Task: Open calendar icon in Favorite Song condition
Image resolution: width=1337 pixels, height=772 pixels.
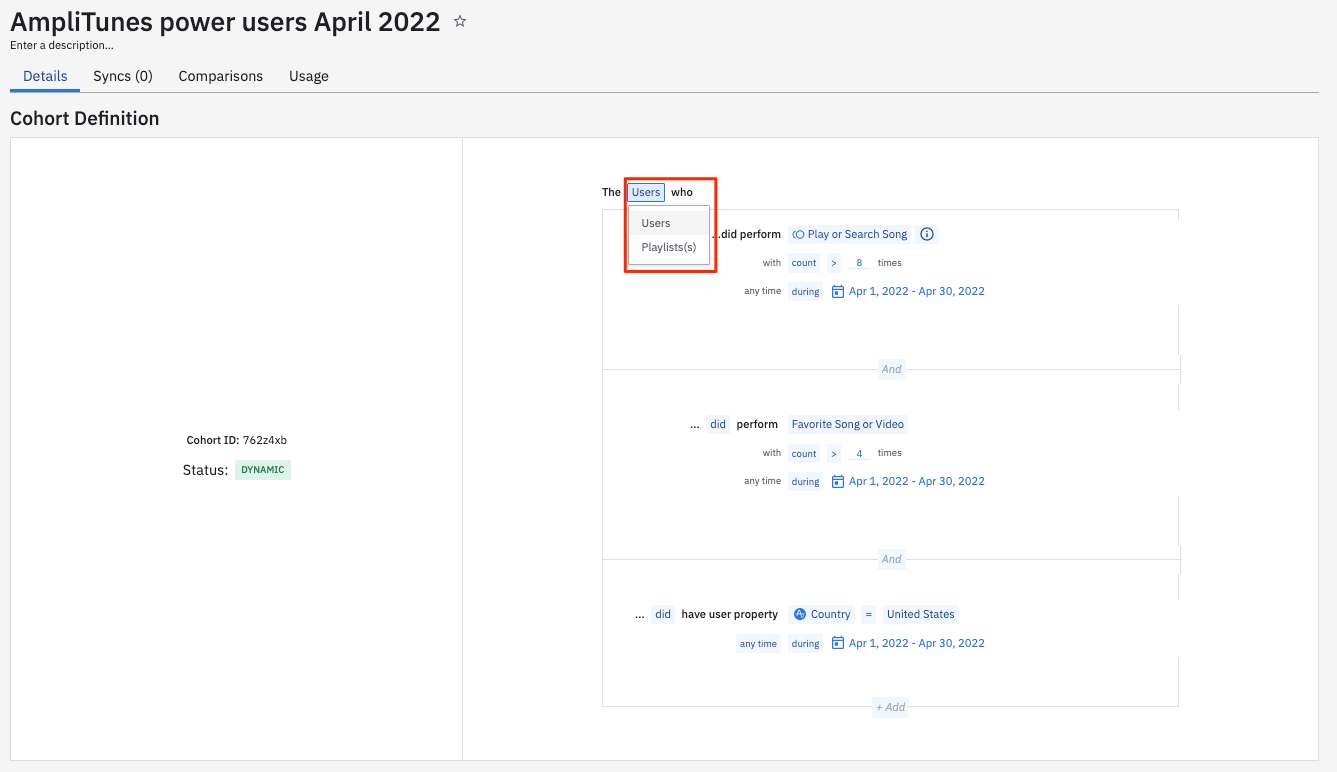Action: tap(838, 482)
